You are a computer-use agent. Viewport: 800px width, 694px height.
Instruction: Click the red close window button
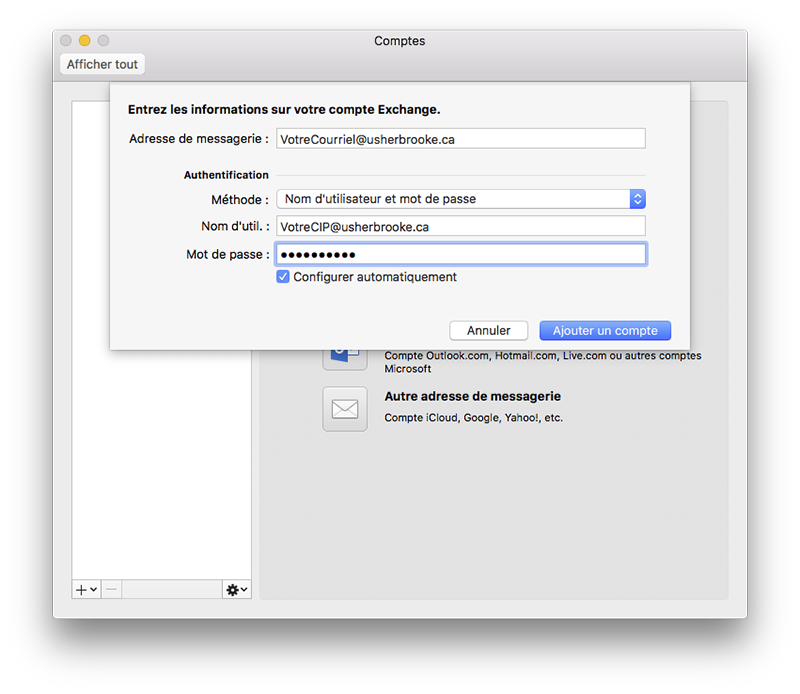(x=66, y=41)
